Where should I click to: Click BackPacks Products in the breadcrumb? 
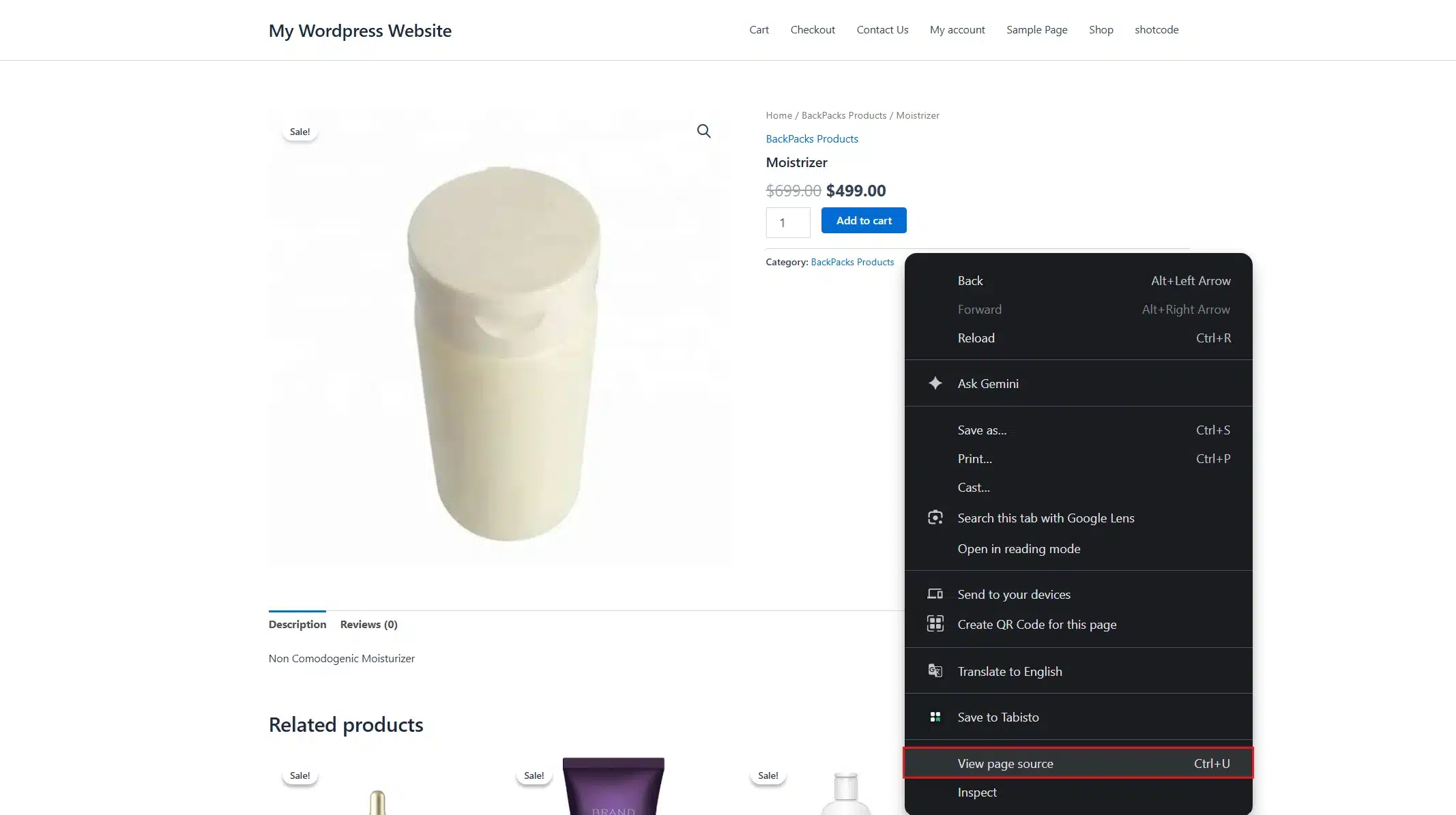point(844,115)
